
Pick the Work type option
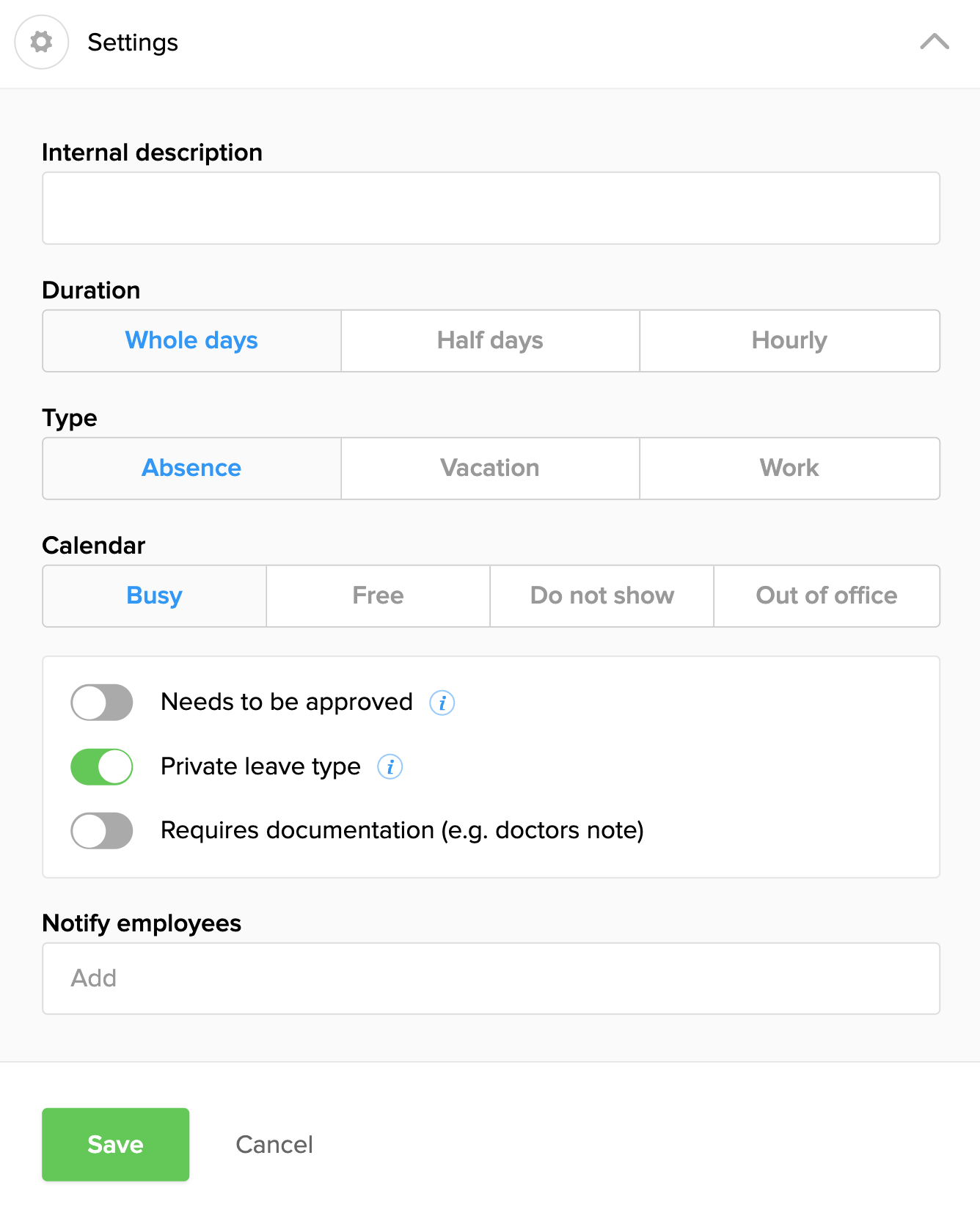(789, 469)
